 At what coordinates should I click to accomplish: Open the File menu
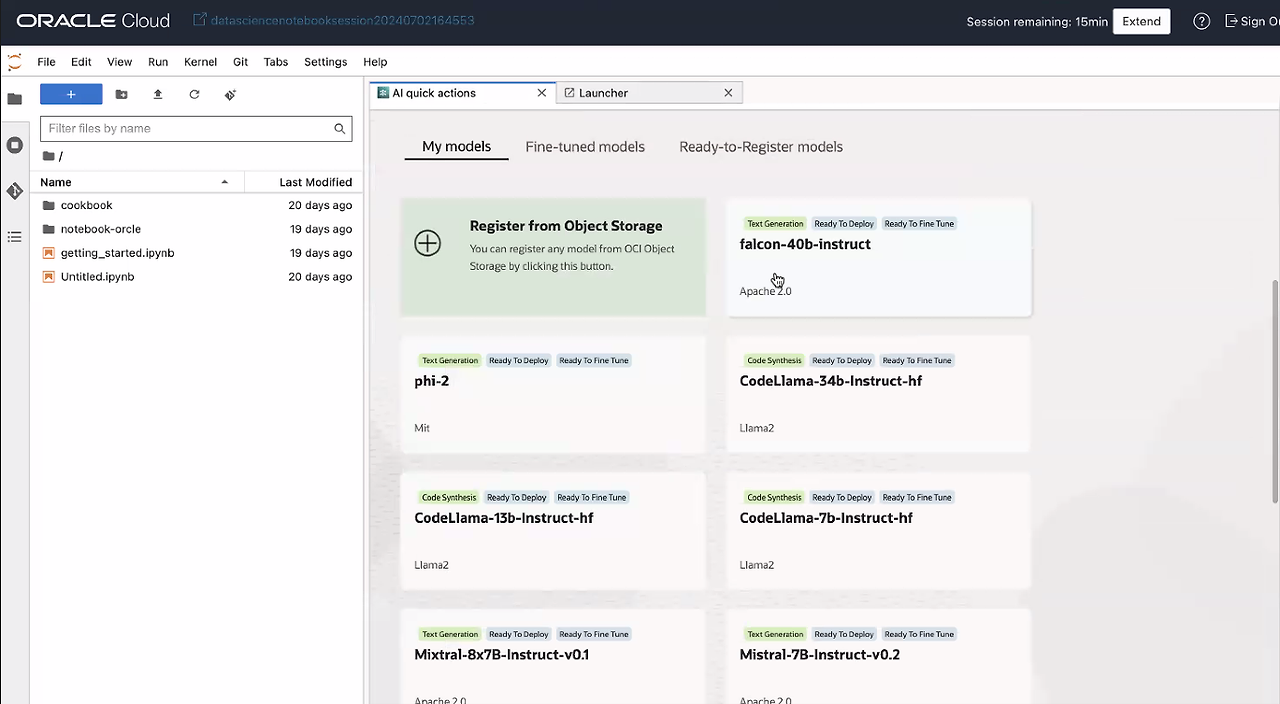point(46,62)
